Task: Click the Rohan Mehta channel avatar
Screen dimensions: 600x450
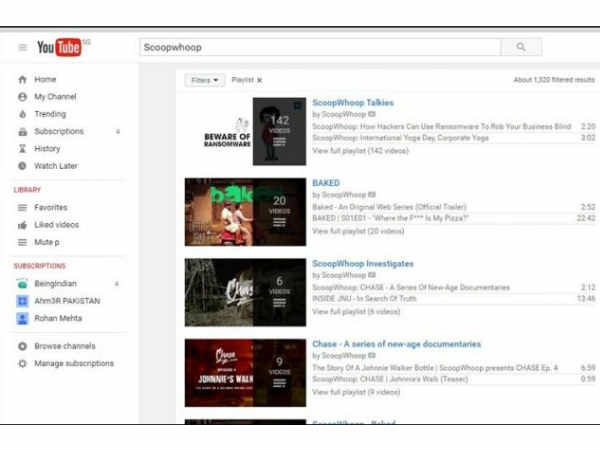Action: click(x=23, y=318)
